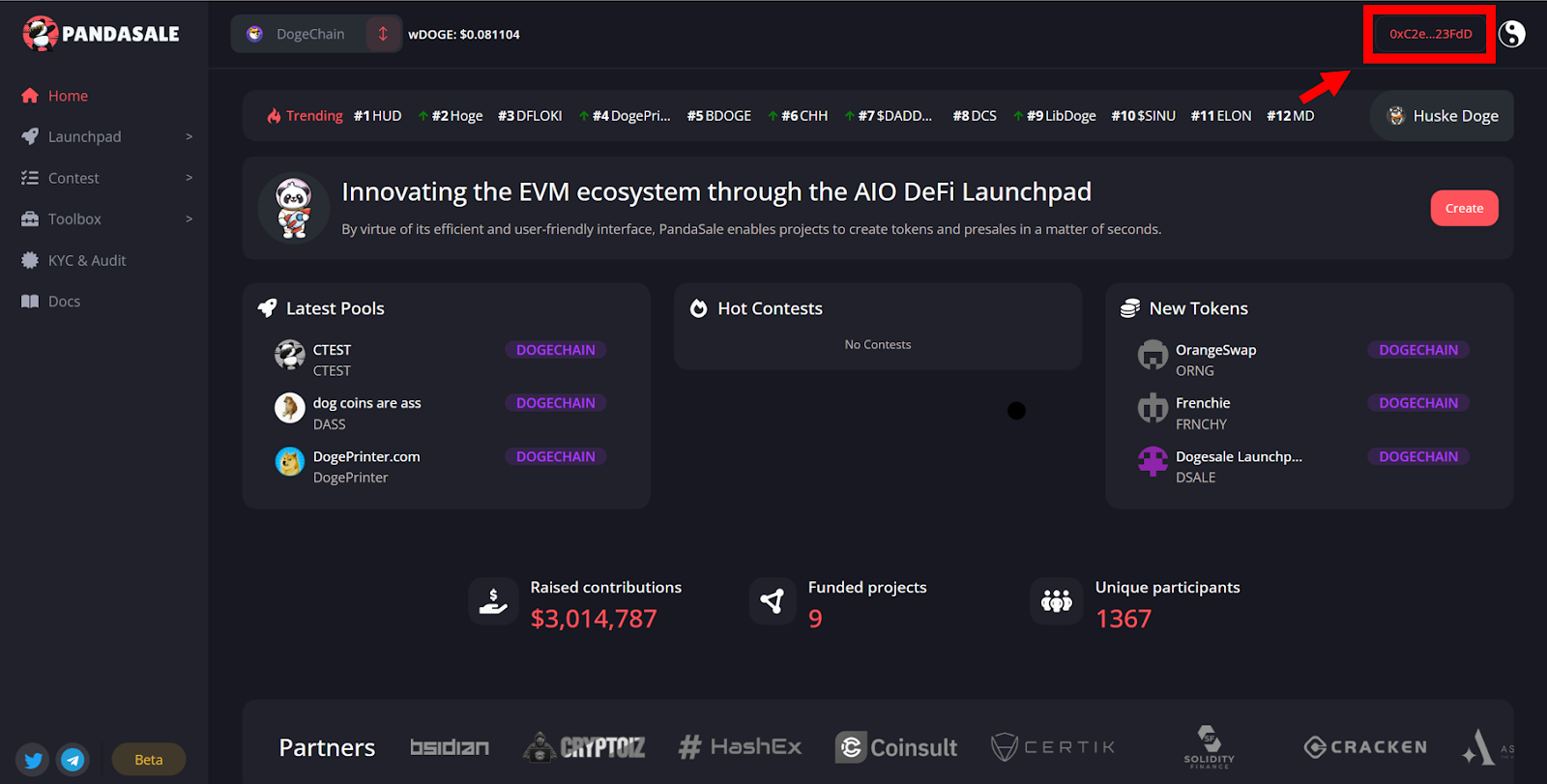Click the PandaSale logo
1547x784 pixels.
coord(101,34)
